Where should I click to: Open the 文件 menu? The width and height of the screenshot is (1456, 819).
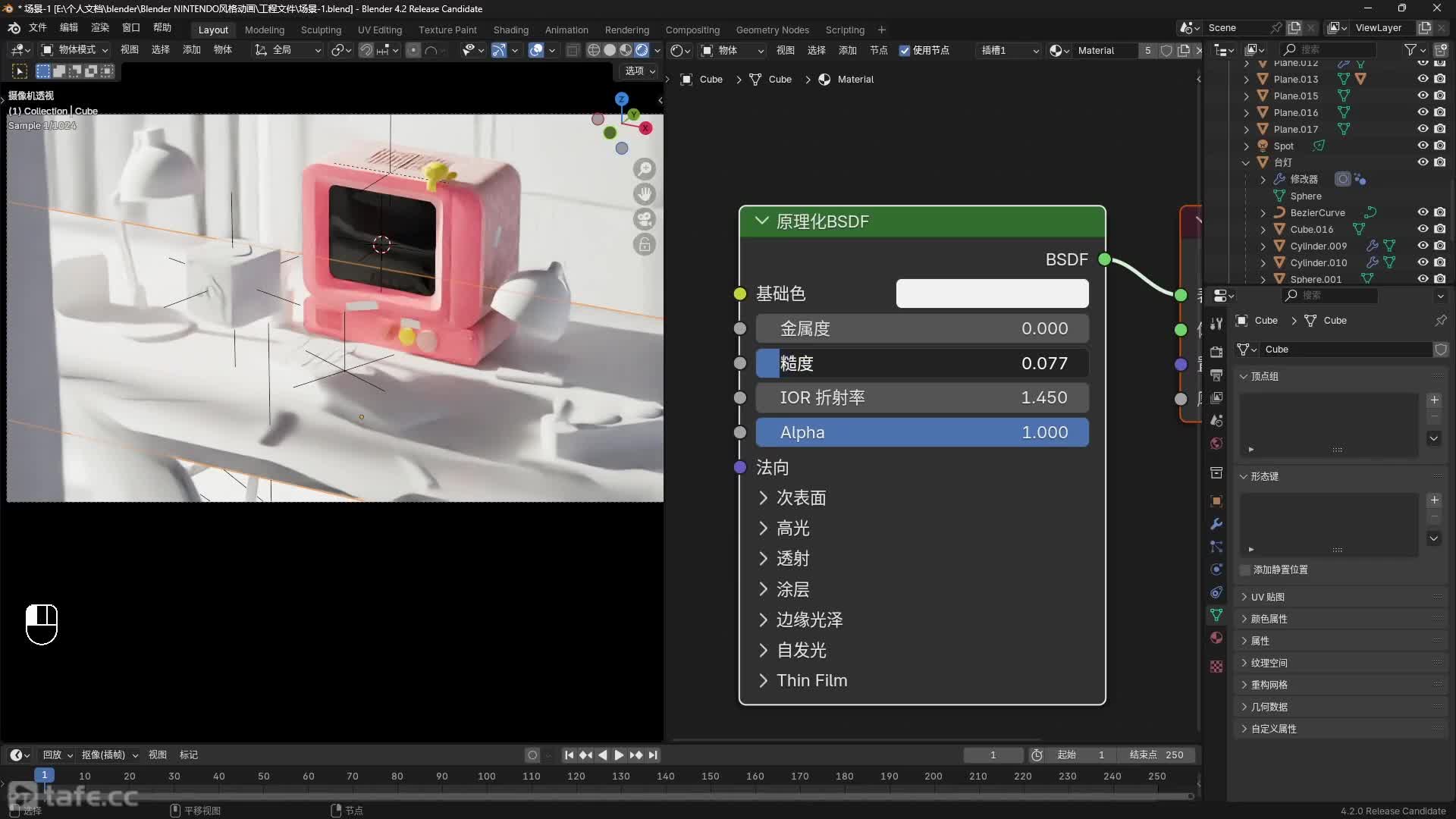pos(38,28)
